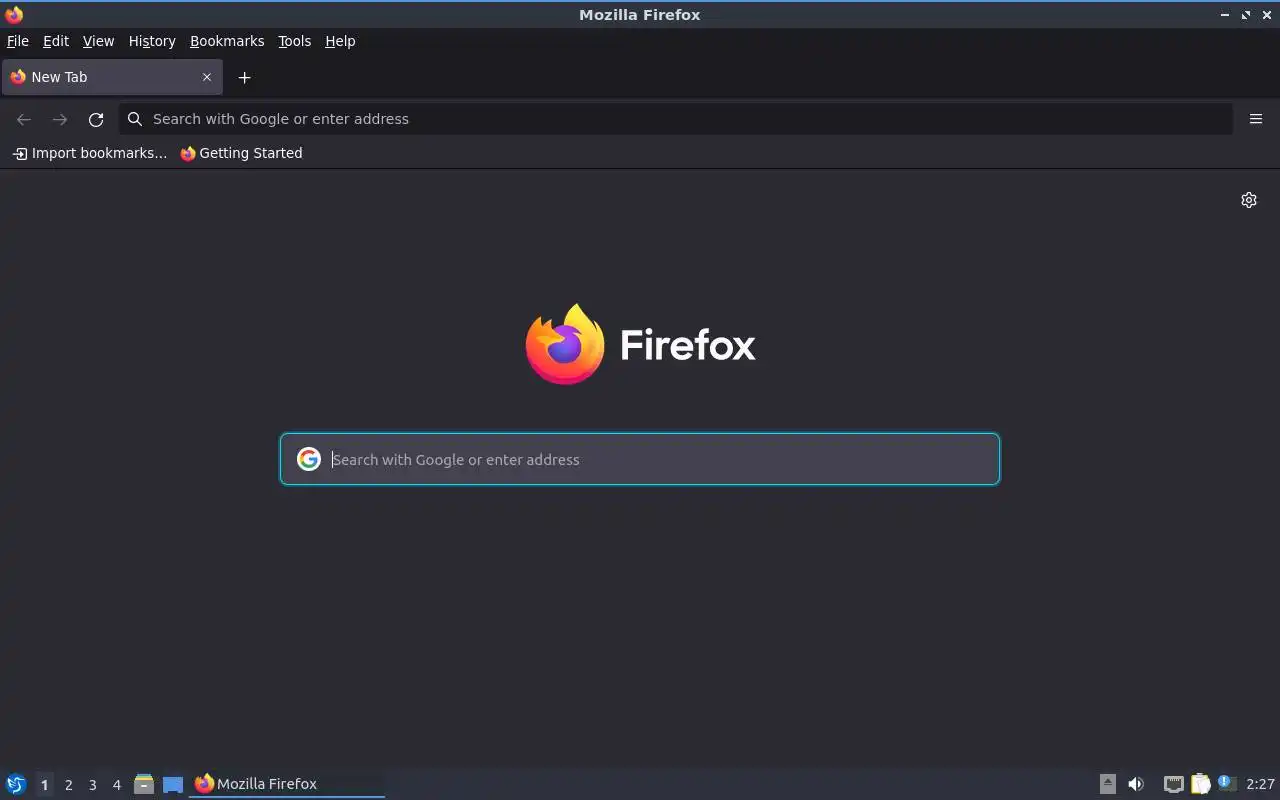Close the New Tab tab
Screen dimensions: 1280x800
coord(207,77)
